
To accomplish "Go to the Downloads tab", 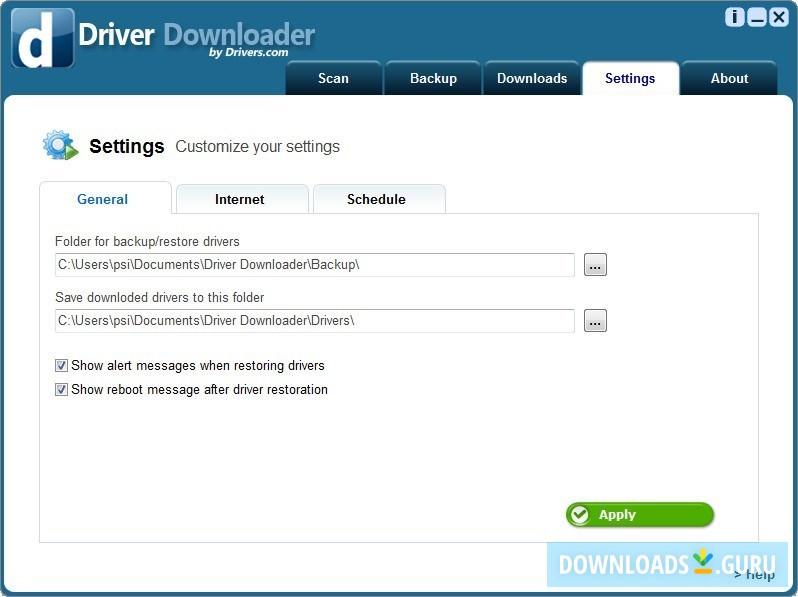I will click(x=532, y=78).
